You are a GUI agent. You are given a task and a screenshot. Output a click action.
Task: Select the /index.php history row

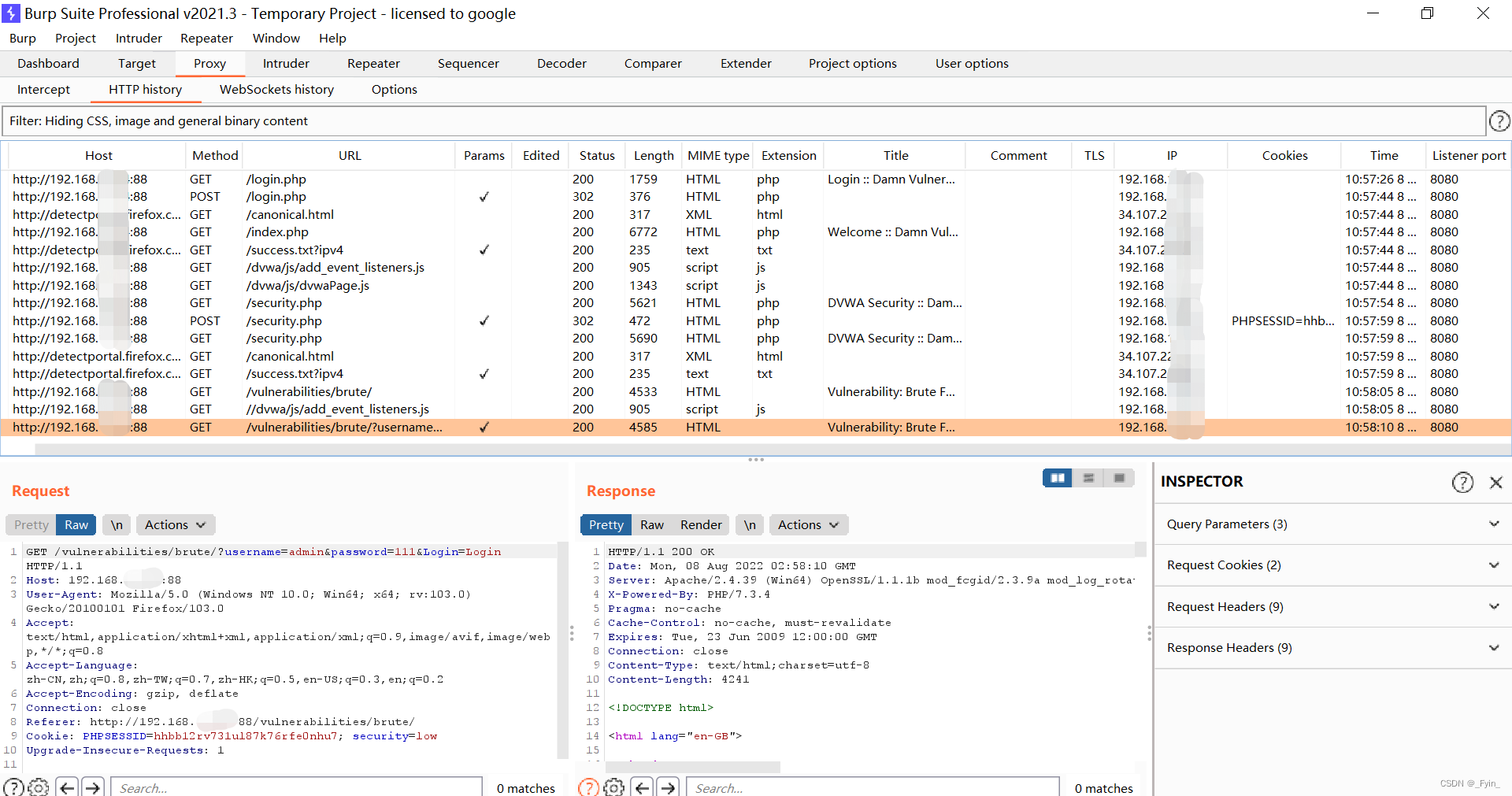click(756, 232)
